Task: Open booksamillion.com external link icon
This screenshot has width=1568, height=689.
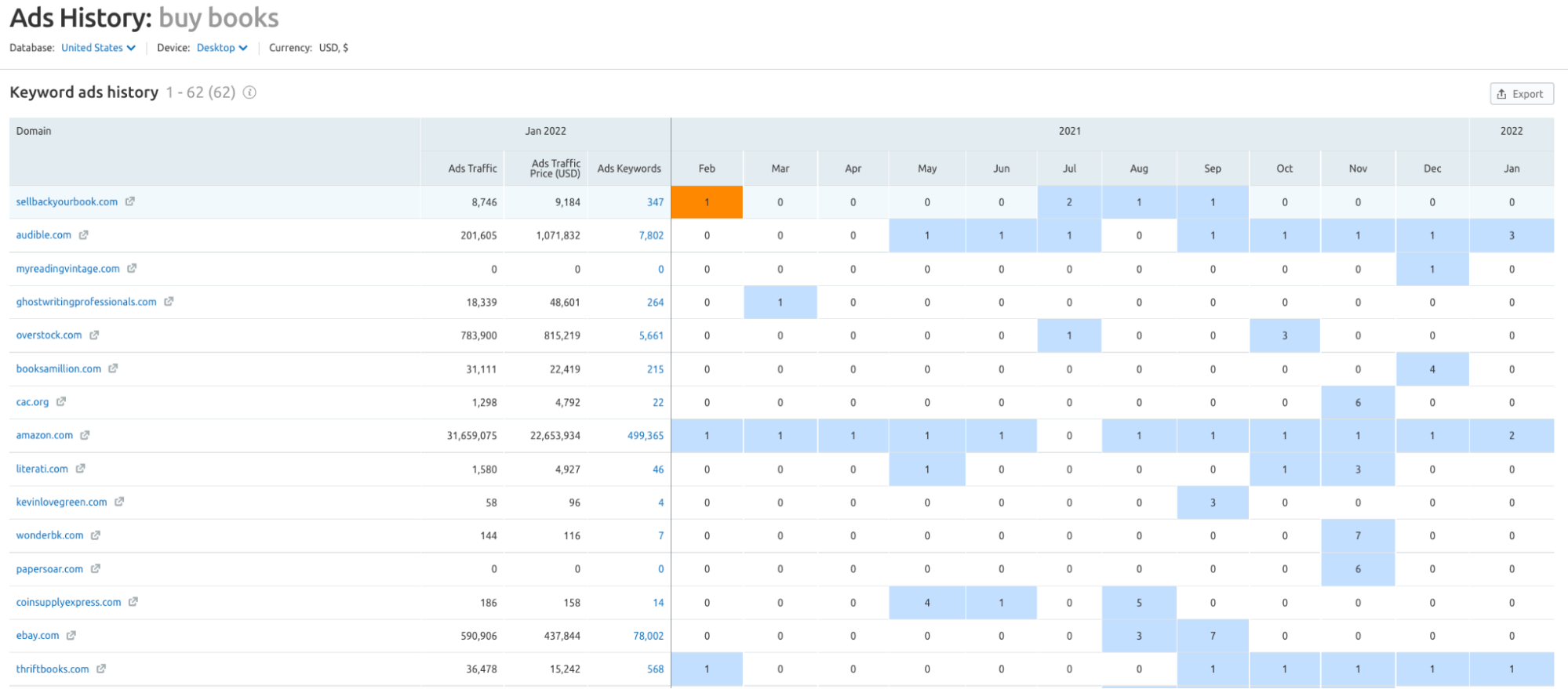Action: click(x=113, y=368)
